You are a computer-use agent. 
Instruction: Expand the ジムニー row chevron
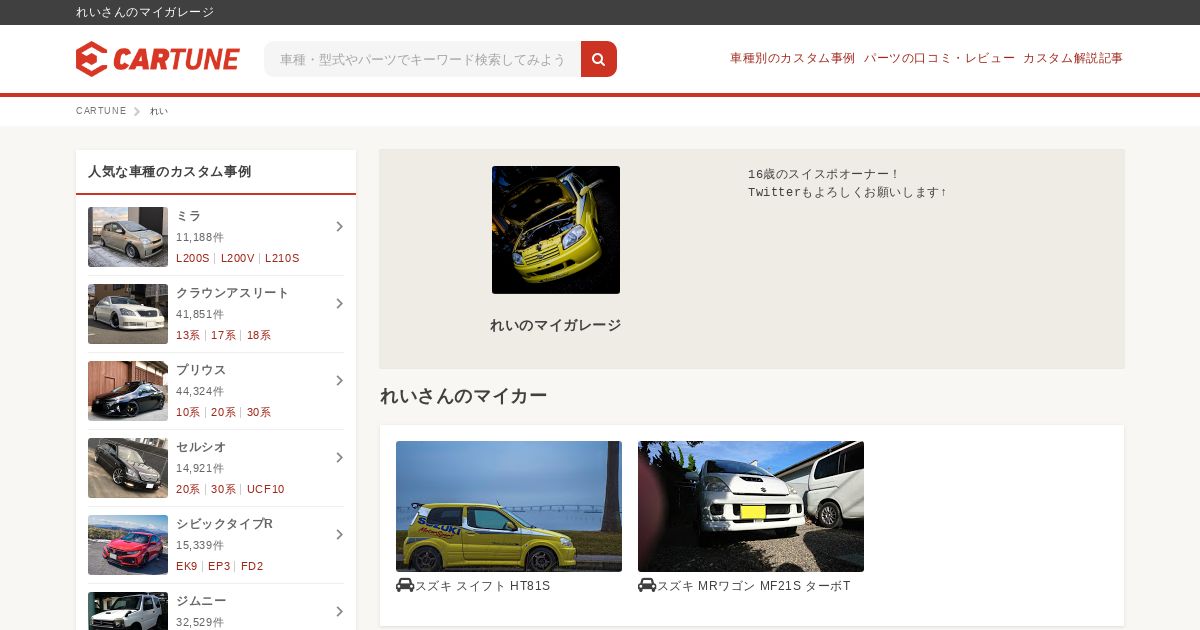(339, 612)
